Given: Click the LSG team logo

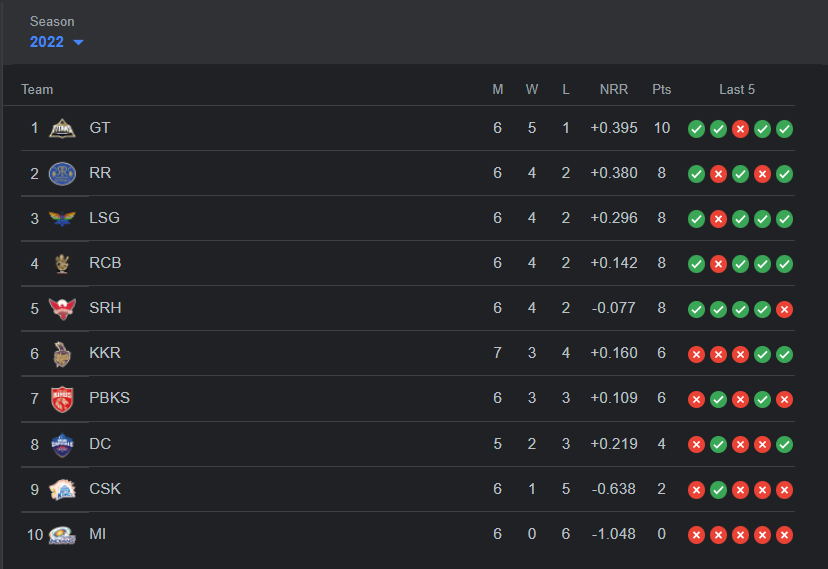Looking at the screenshot, I should (63, 218).
